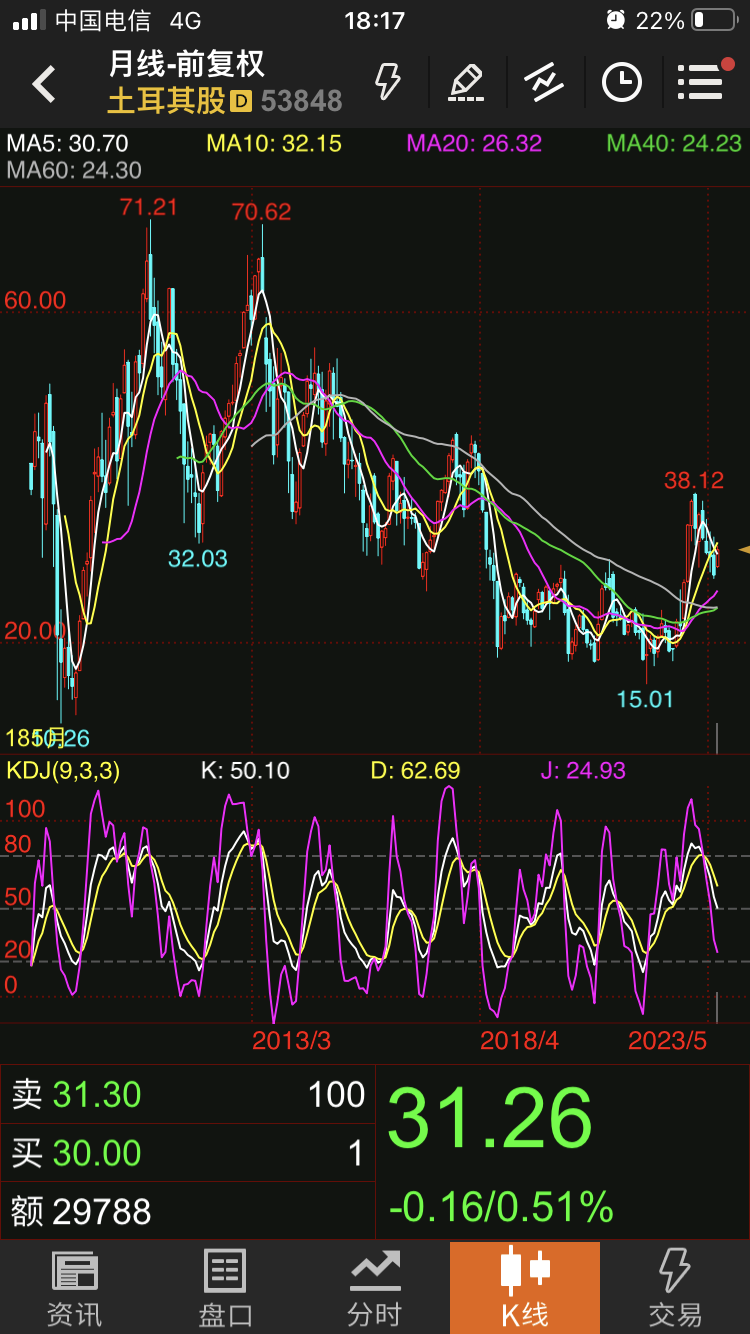Tap the 月线-前复权 period title
Image resolution: width=750 pixels, height=1334 pixels.
tap(187, 64)
